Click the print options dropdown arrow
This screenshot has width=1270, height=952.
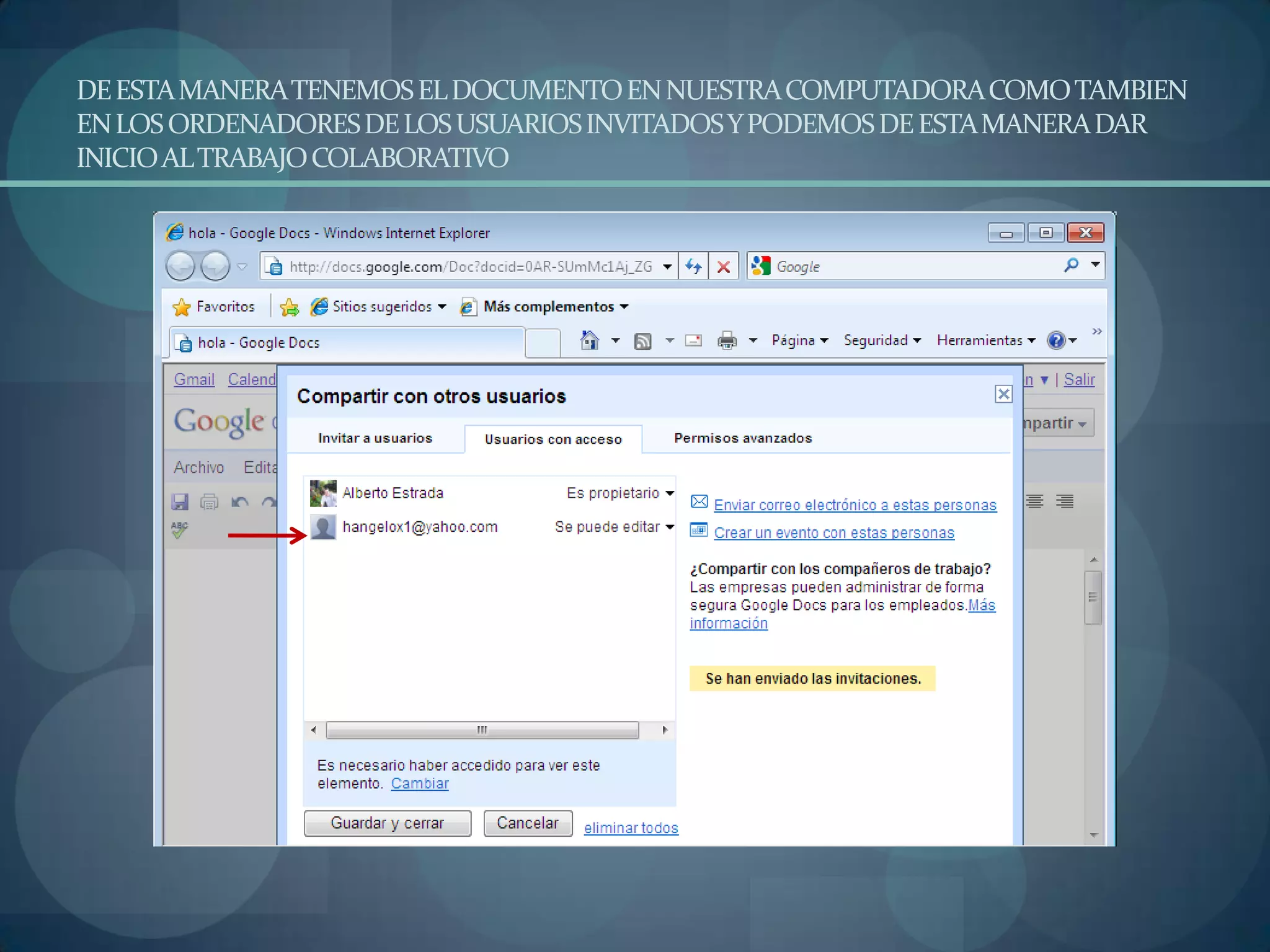753,340
